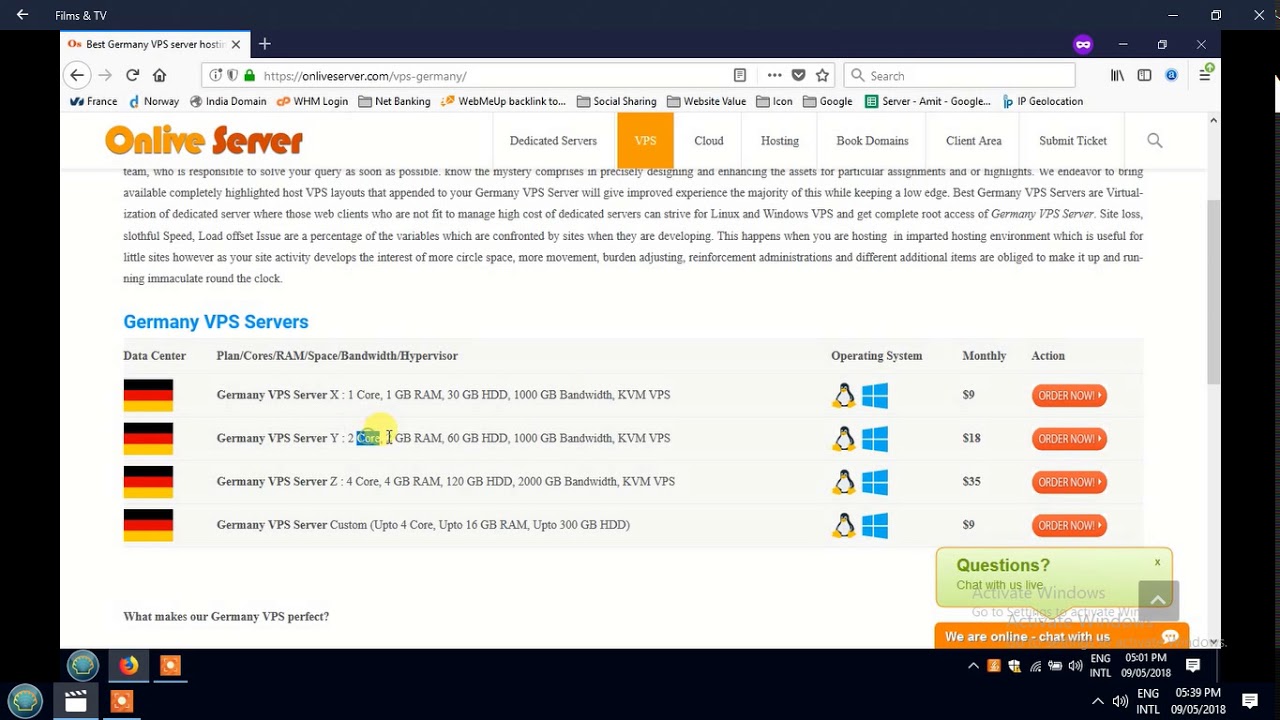Open the Norway bookmark

click(153, 101)
